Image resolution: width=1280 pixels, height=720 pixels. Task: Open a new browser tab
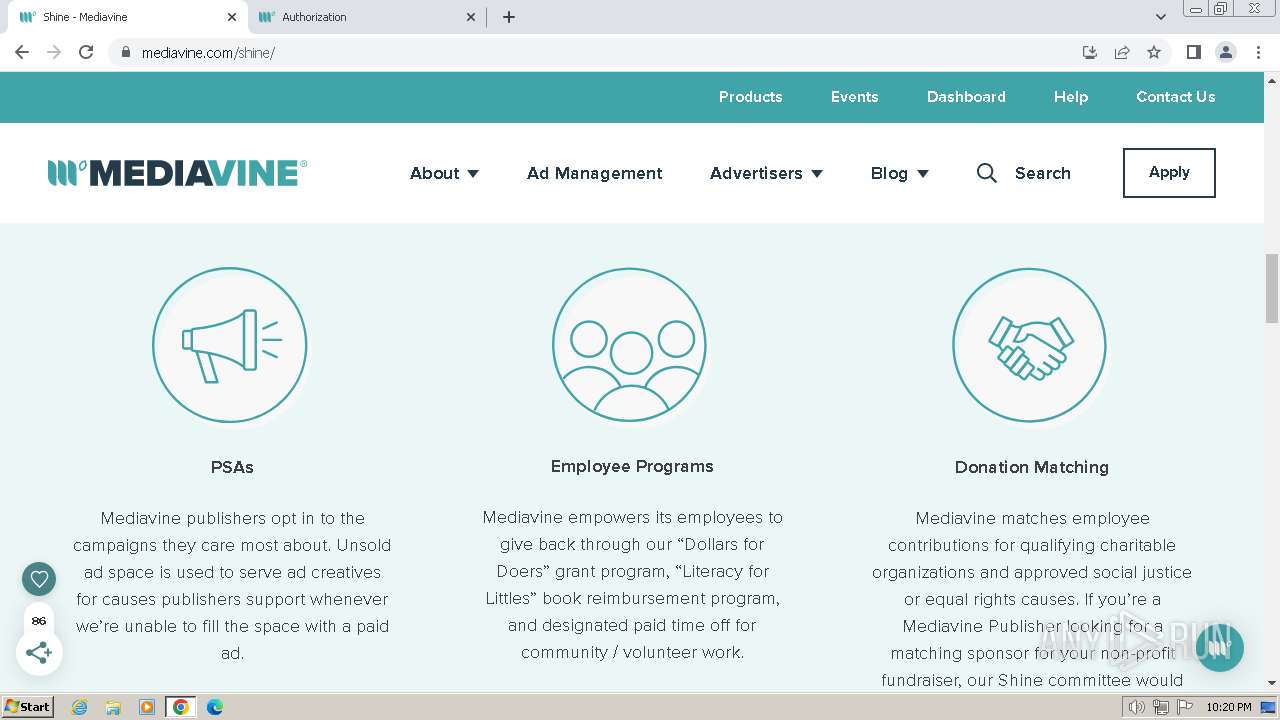point(509,17)
